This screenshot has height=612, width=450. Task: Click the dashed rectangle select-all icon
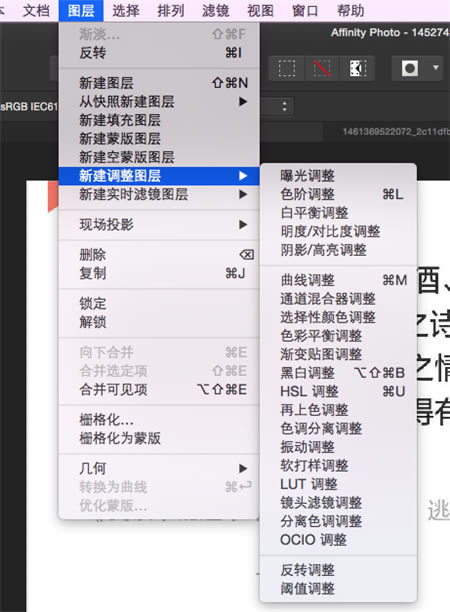tap(287, 68)
